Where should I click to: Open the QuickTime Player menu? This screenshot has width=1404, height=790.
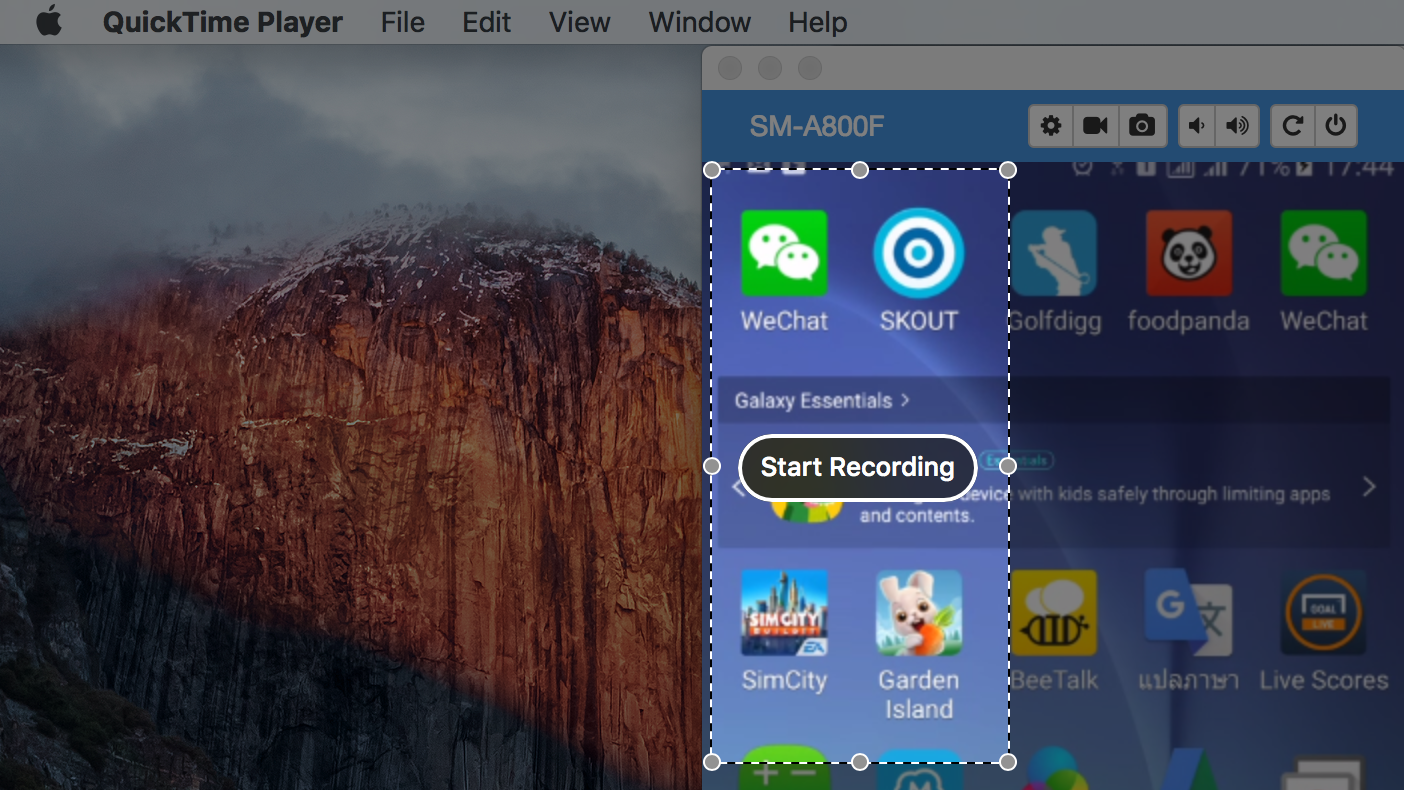point(223,22)
